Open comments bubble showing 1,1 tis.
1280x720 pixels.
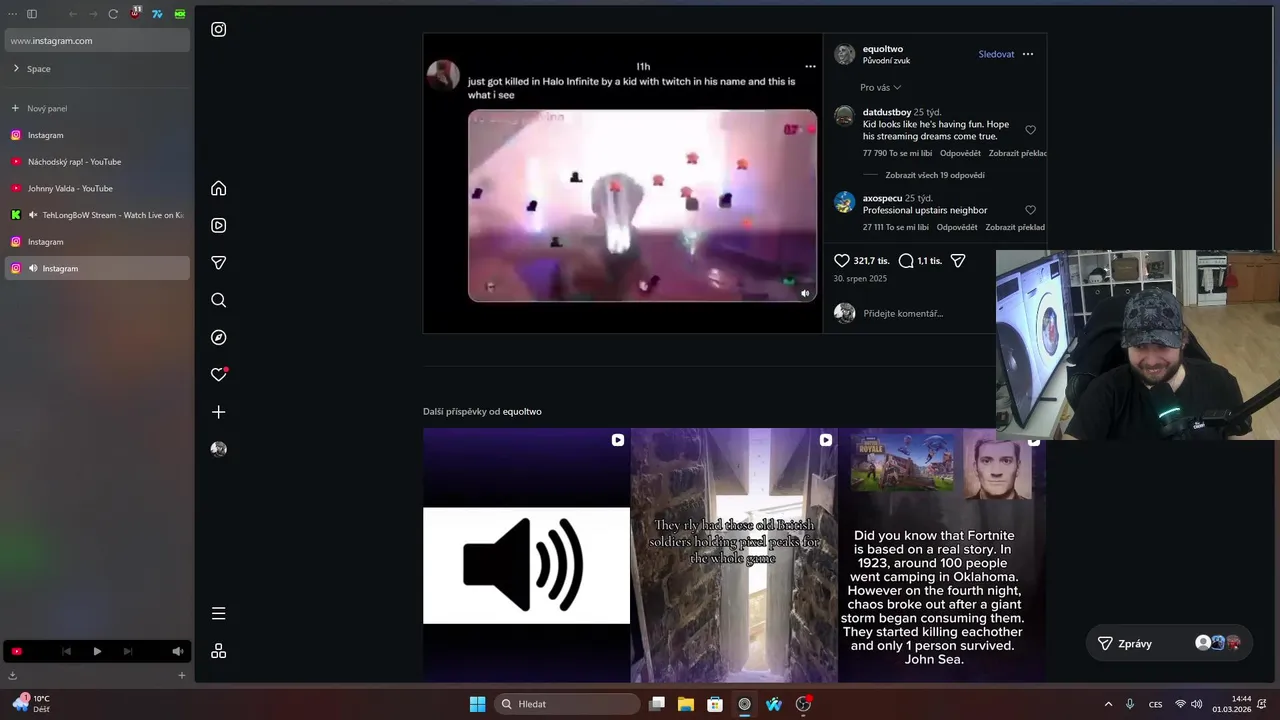coord(906,260)
